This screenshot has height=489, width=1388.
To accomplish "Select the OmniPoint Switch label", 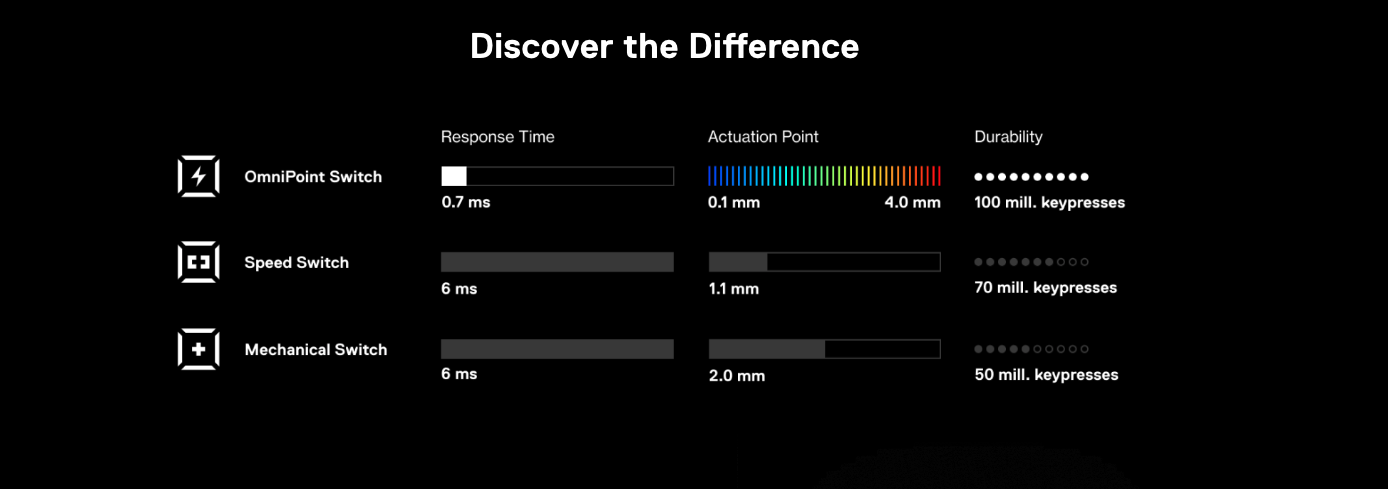I will pyautogui.click(x=313, y=177).
